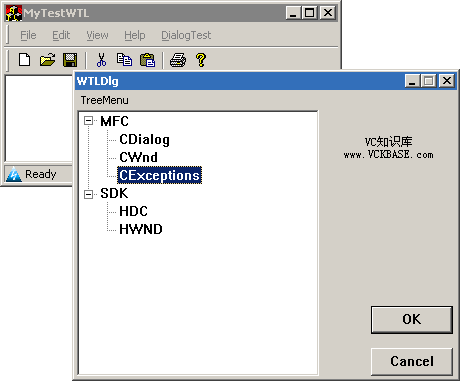This screenshot has height=381, width=460.
Task: Click the Cancel button in WTLDlg
Action: click(x=412, y=361)
